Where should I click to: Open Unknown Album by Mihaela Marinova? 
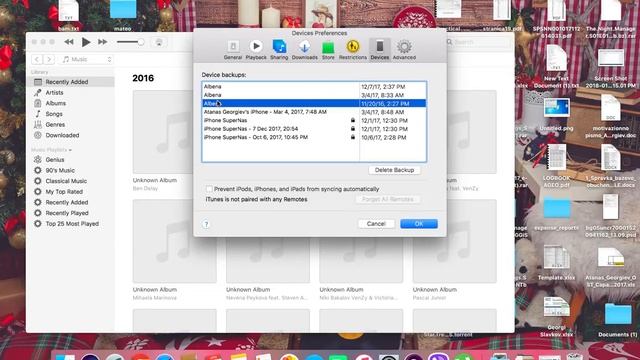[175, 241]
